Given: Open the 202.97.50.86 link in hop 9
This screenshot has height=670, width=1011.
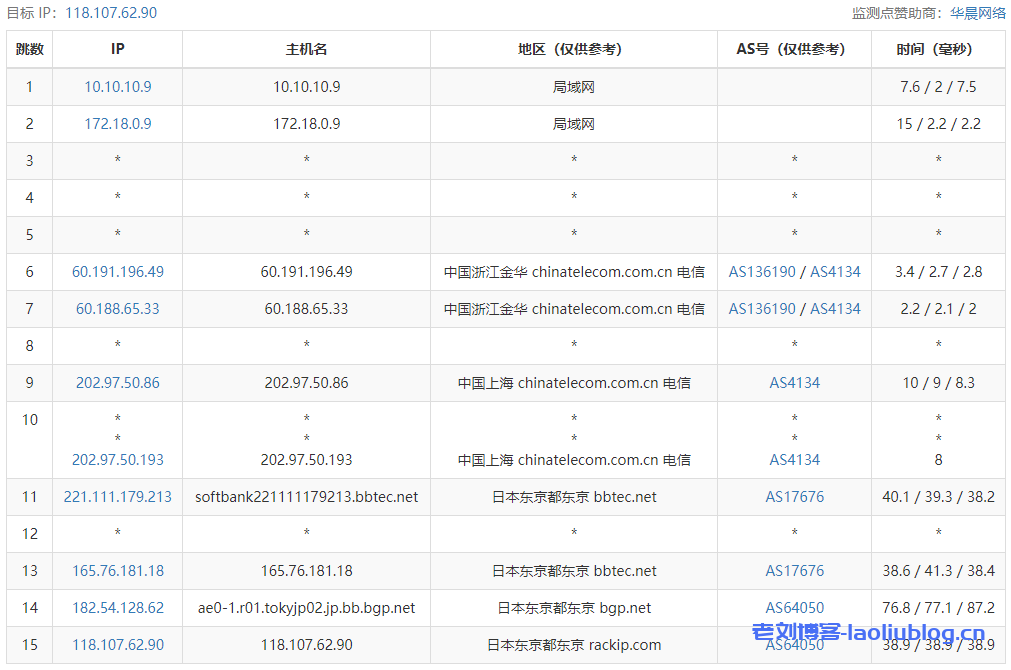Looking at the screenshot, I should (x=117, y=383).
